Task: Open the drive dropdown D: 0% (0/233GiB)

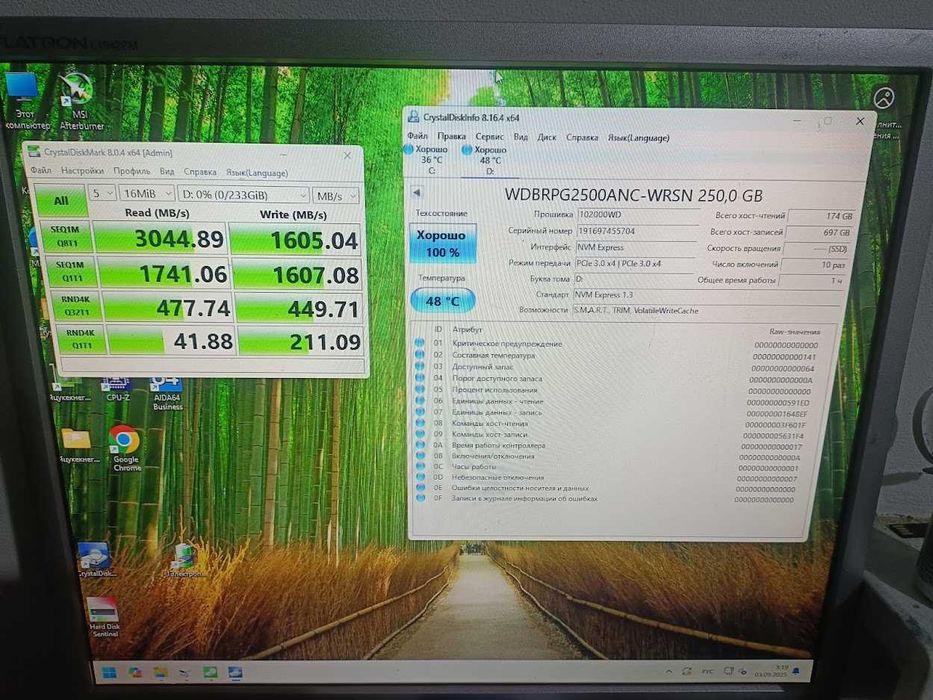Action: [x=243, y=195]
